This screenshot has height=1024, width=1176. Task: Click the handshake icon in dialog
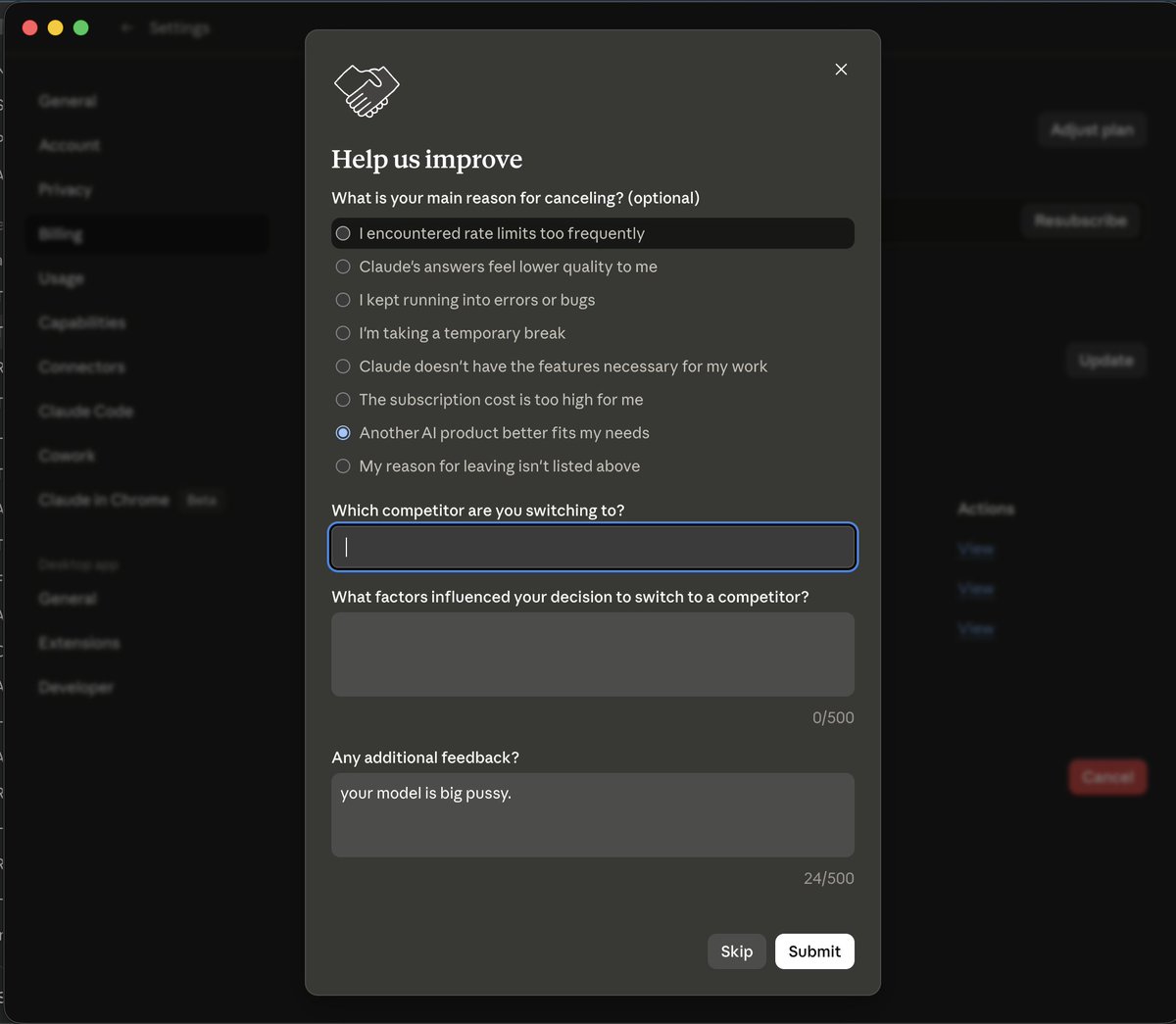coord(367,91)
